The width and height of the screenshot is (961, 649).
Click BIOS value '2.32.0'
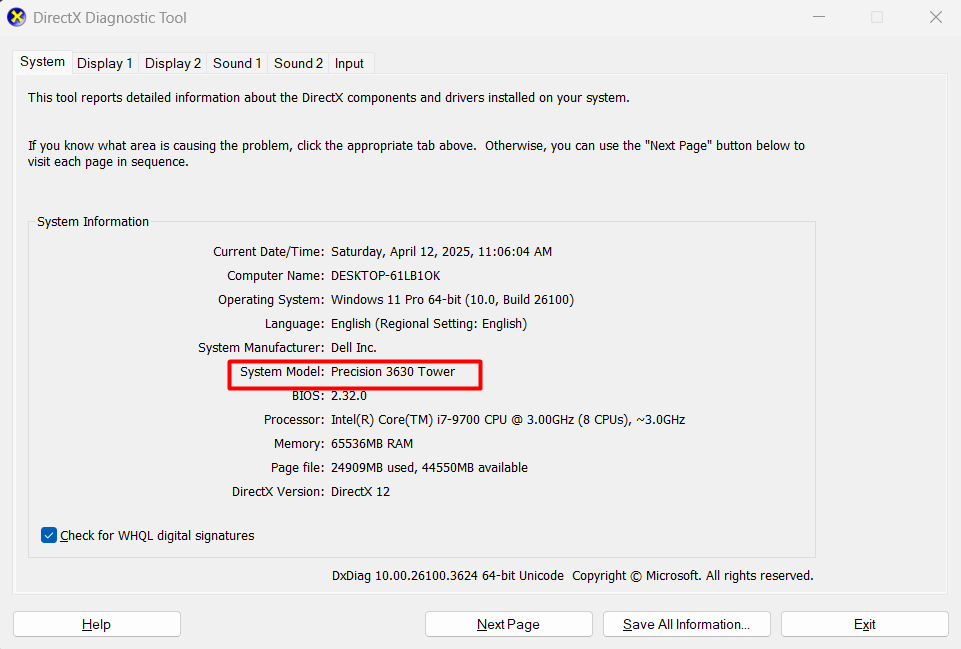pyautogui.click(x=349, y=395)
